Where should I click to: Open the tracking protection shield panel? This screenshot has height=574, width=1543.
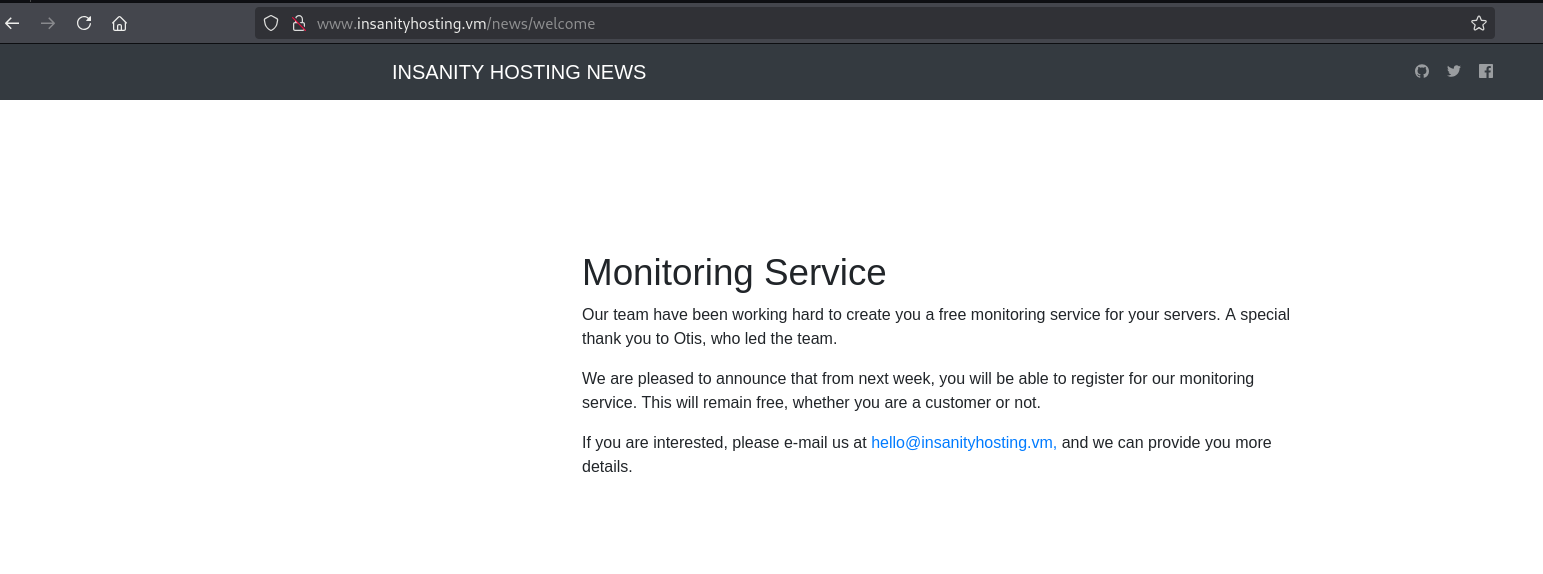271,23
